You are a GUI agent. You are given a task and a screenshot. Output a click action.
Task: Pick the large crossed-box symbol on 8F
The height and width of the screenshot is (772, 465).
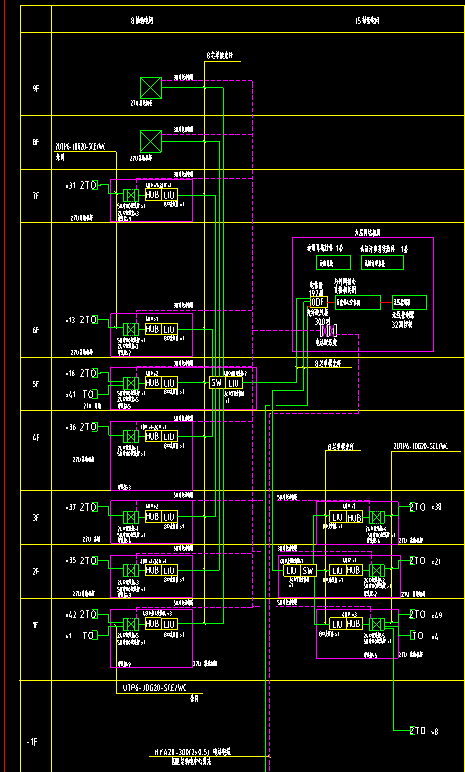pos(151,141)
